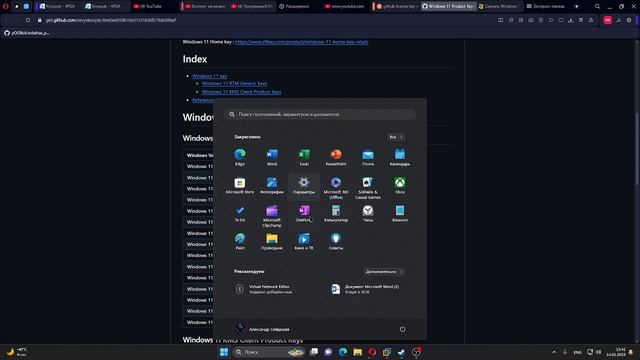Open the Часы clock app
The width and height of the screenshot is (640, 360).
(368, 213)
